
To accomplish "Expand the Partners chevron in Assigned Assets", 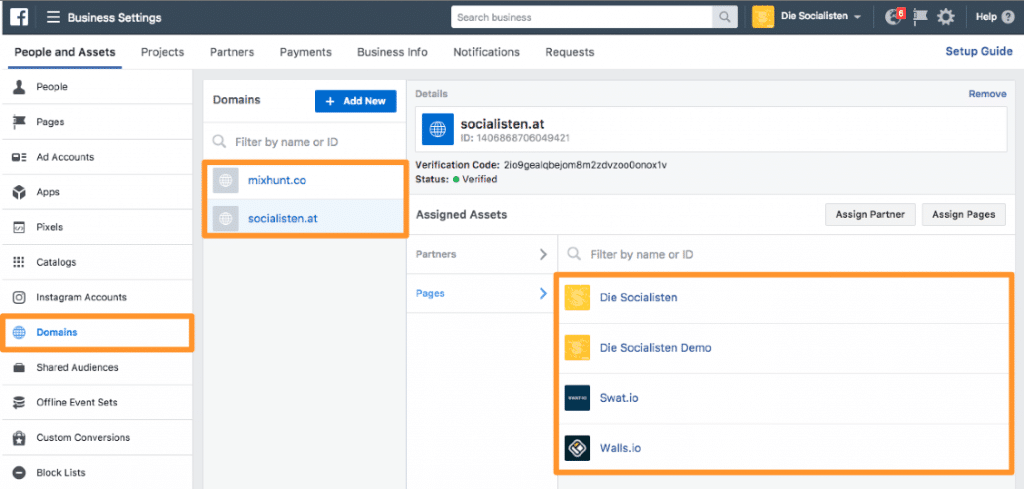I will click(543, 255).
